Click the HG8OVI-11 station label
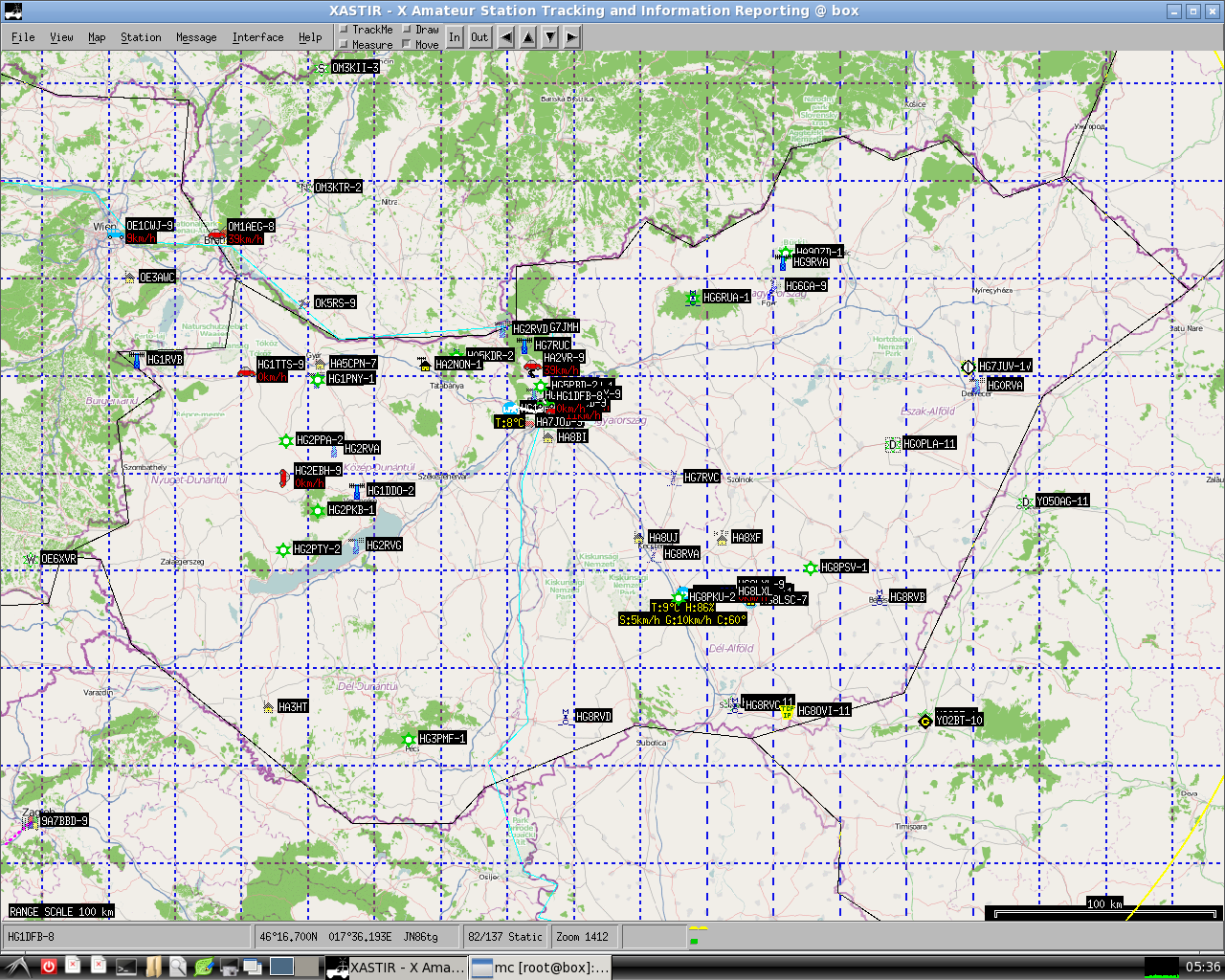The width and height of the screenshot is (1225, 980). pyautogui.click(x=824, y=711)
